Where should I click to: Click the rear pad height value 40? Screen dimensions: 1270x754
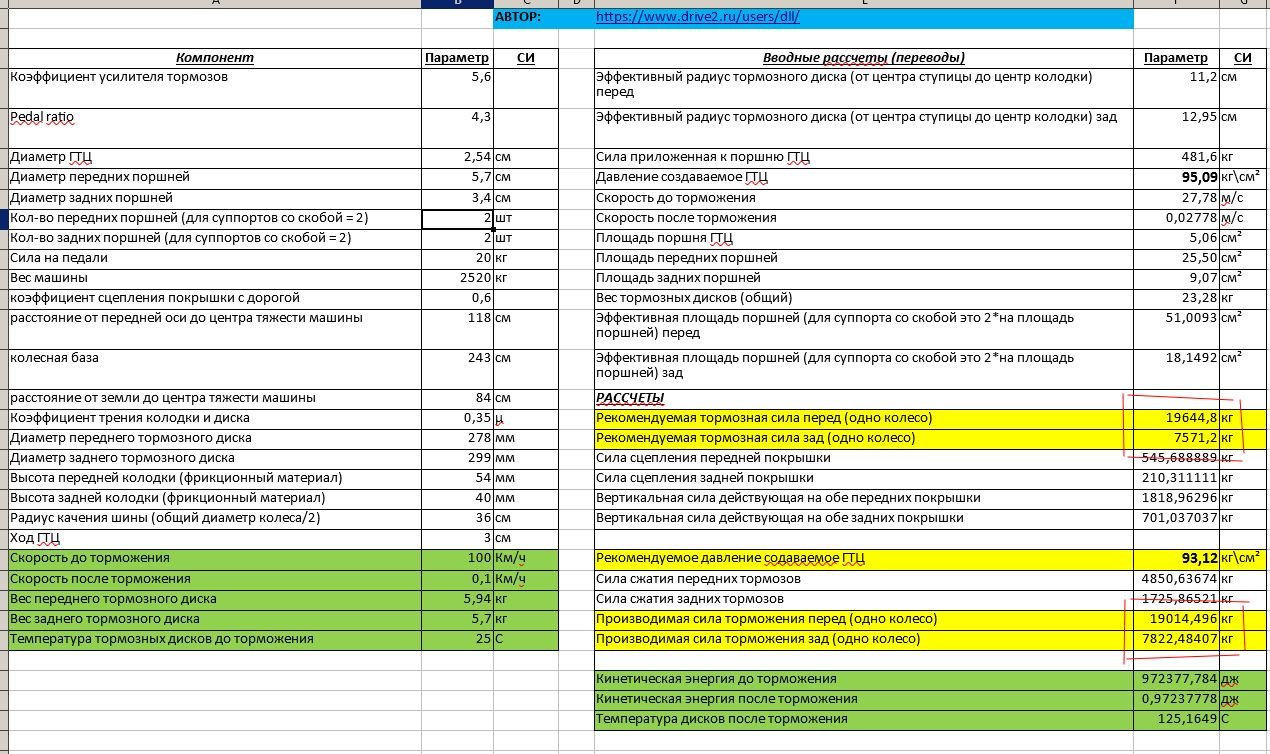tap(458, 498)
